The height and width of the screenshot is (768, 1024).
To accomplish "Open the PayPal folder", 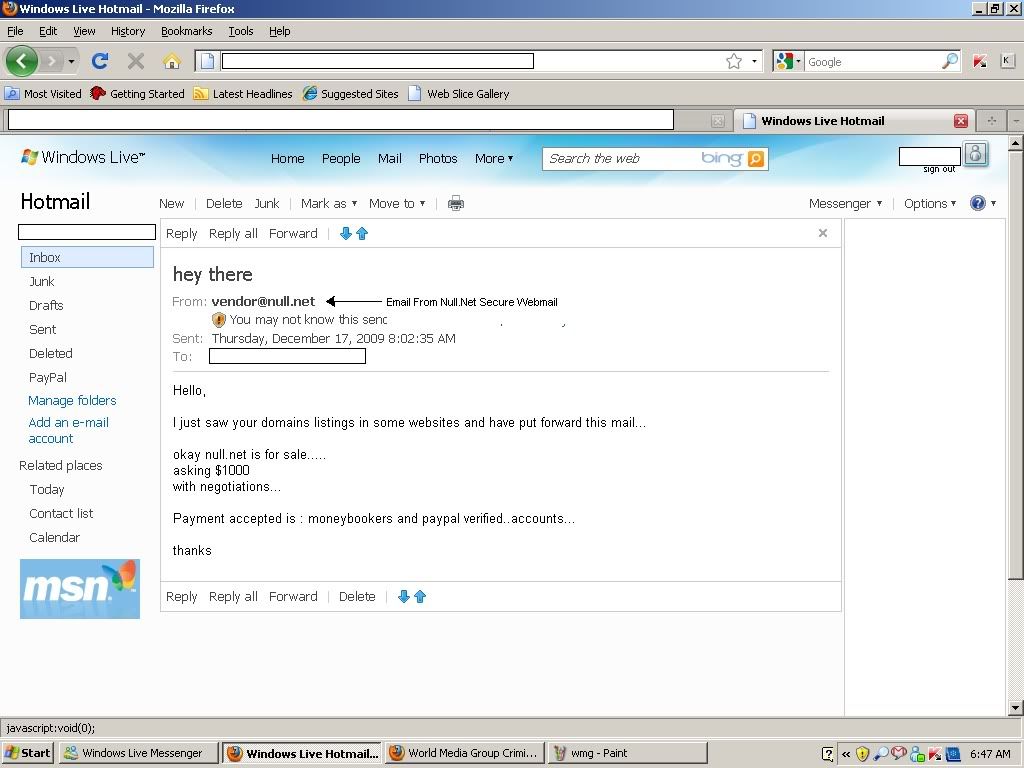I will point(48,377).
